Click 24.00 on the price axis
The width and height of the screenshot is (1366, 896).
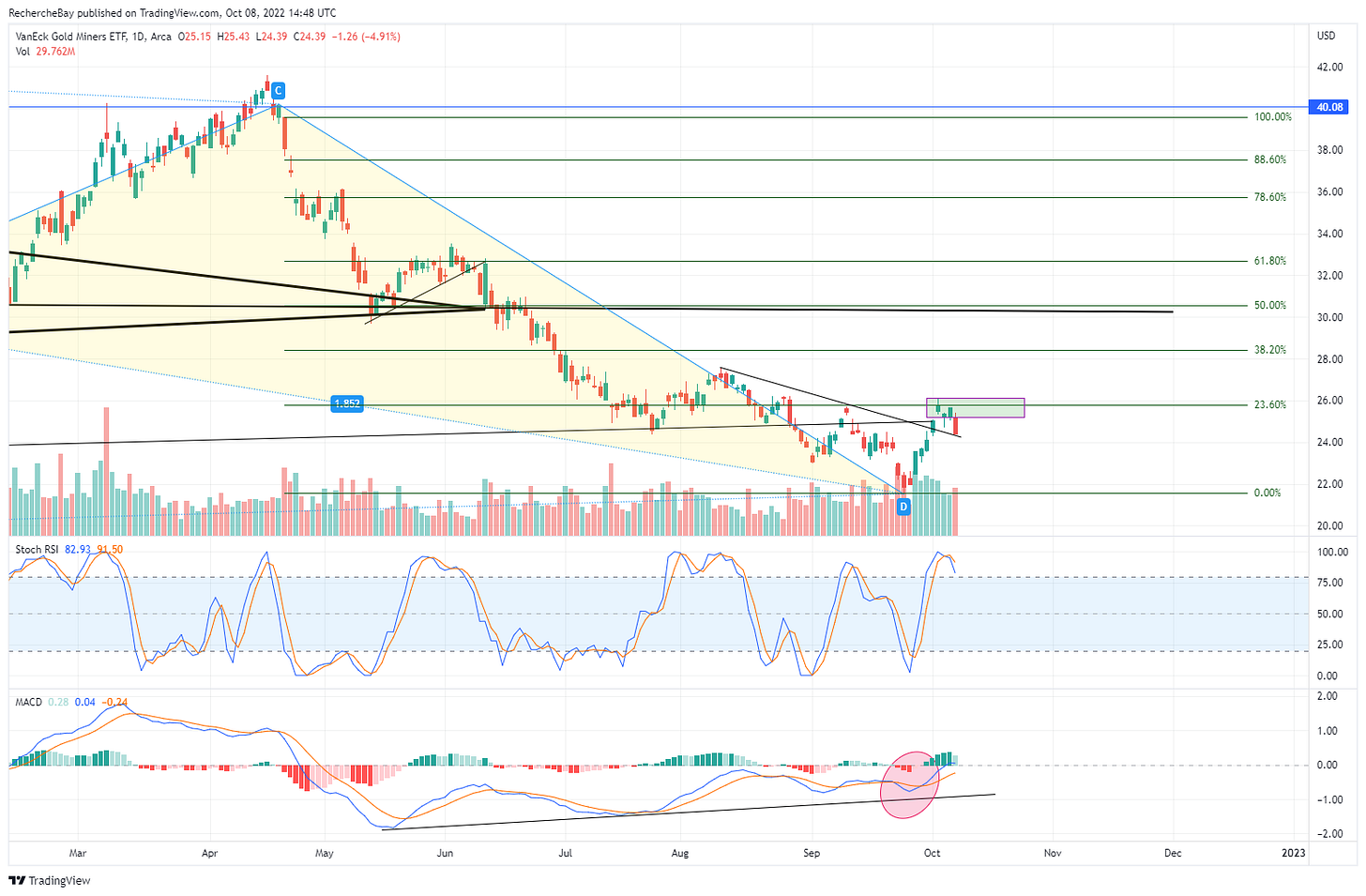(x=1329, y=442)
